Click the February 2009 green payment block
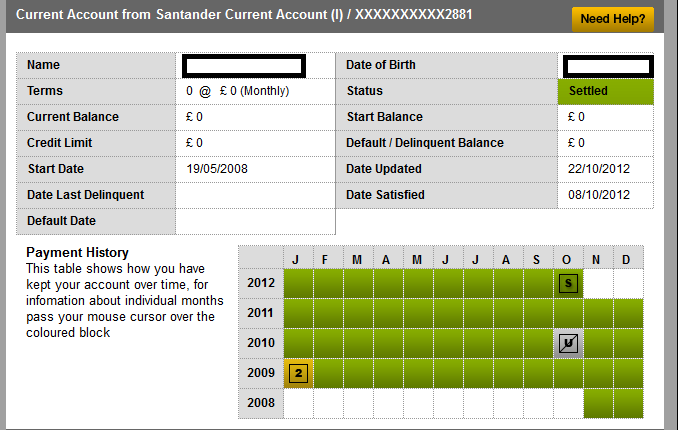The image size is (687, 430). [x=329, y=373]
